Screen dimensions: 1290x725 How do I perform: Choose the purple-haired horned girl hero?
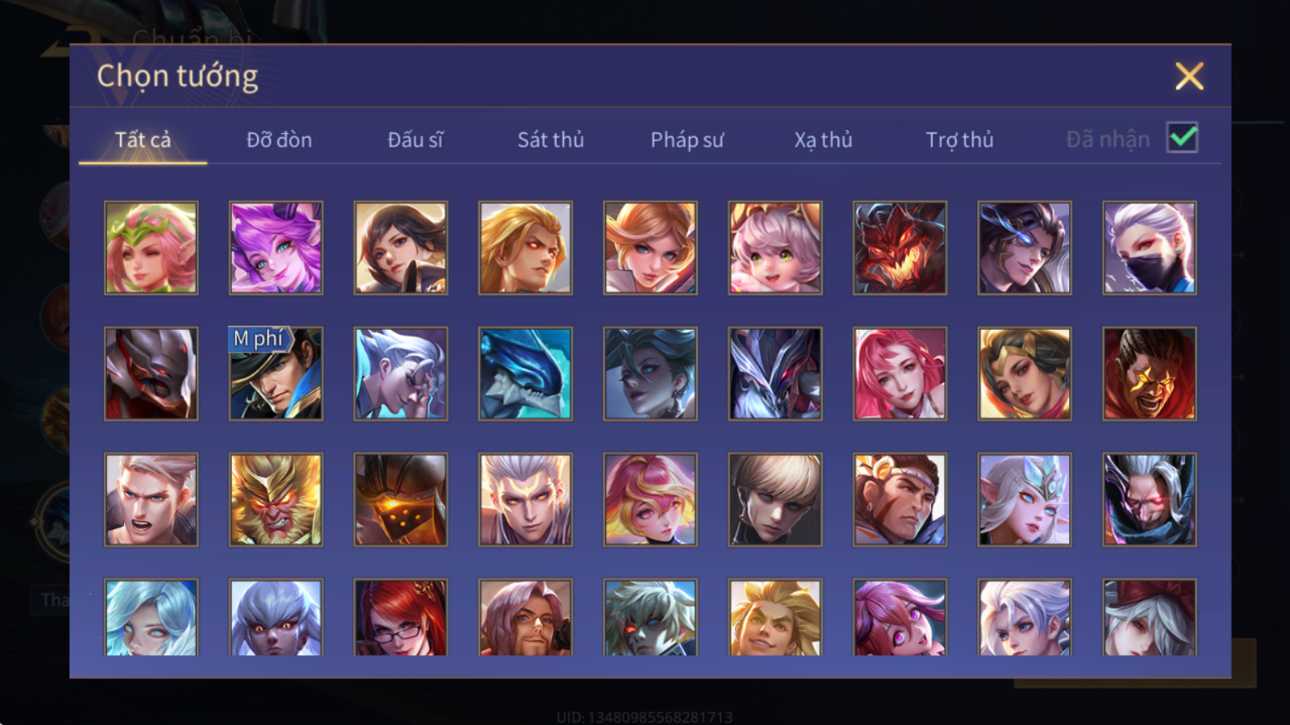click(x=276, y=248)
